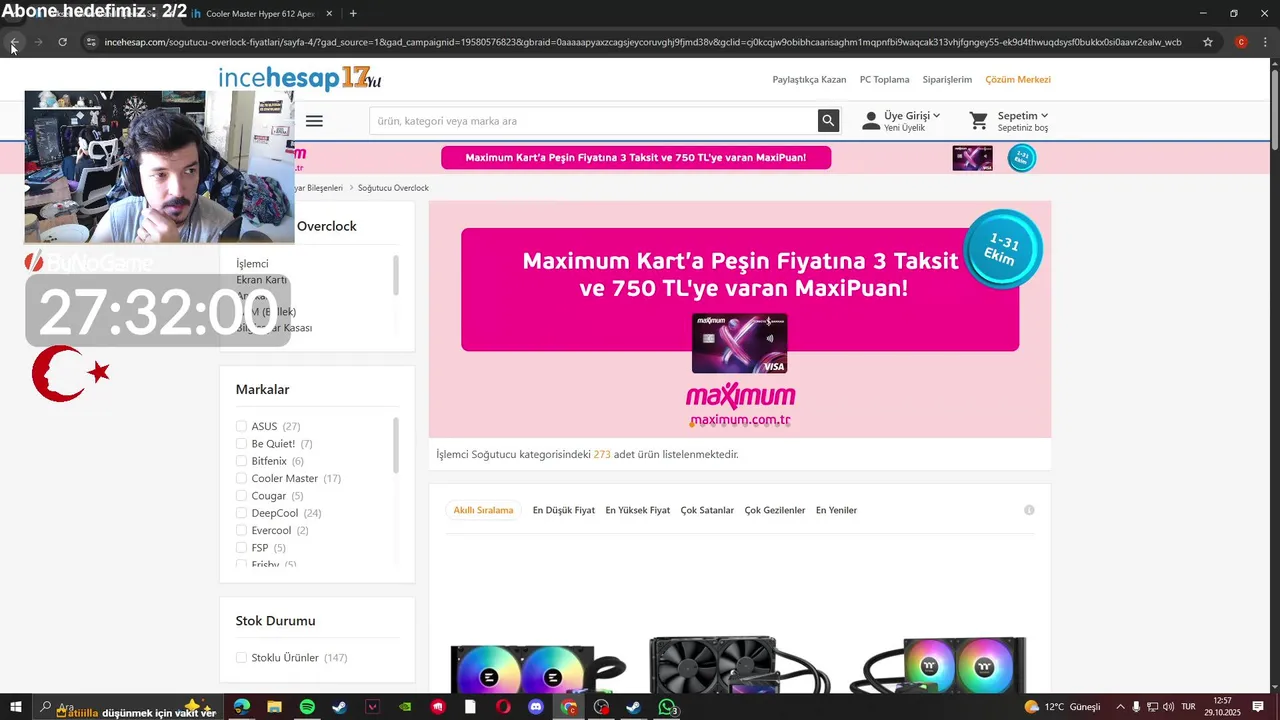Expand the Sepetim dropdown arrow
1280x720 pixels.
point(1044,116)
